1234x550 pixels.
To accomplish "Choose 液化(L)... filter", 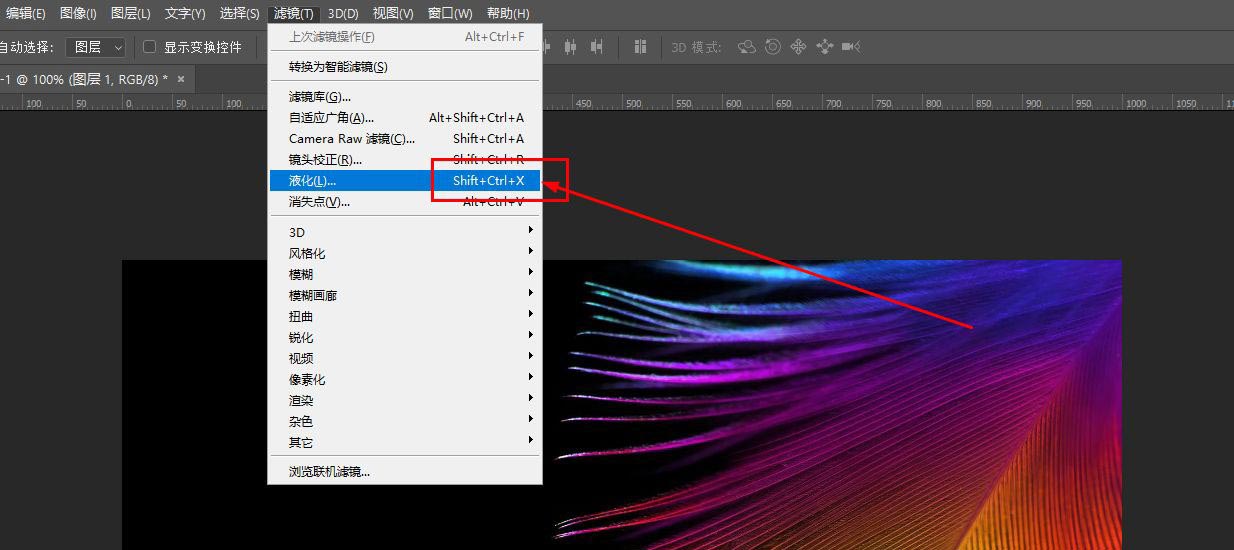I will coord(405,181).
